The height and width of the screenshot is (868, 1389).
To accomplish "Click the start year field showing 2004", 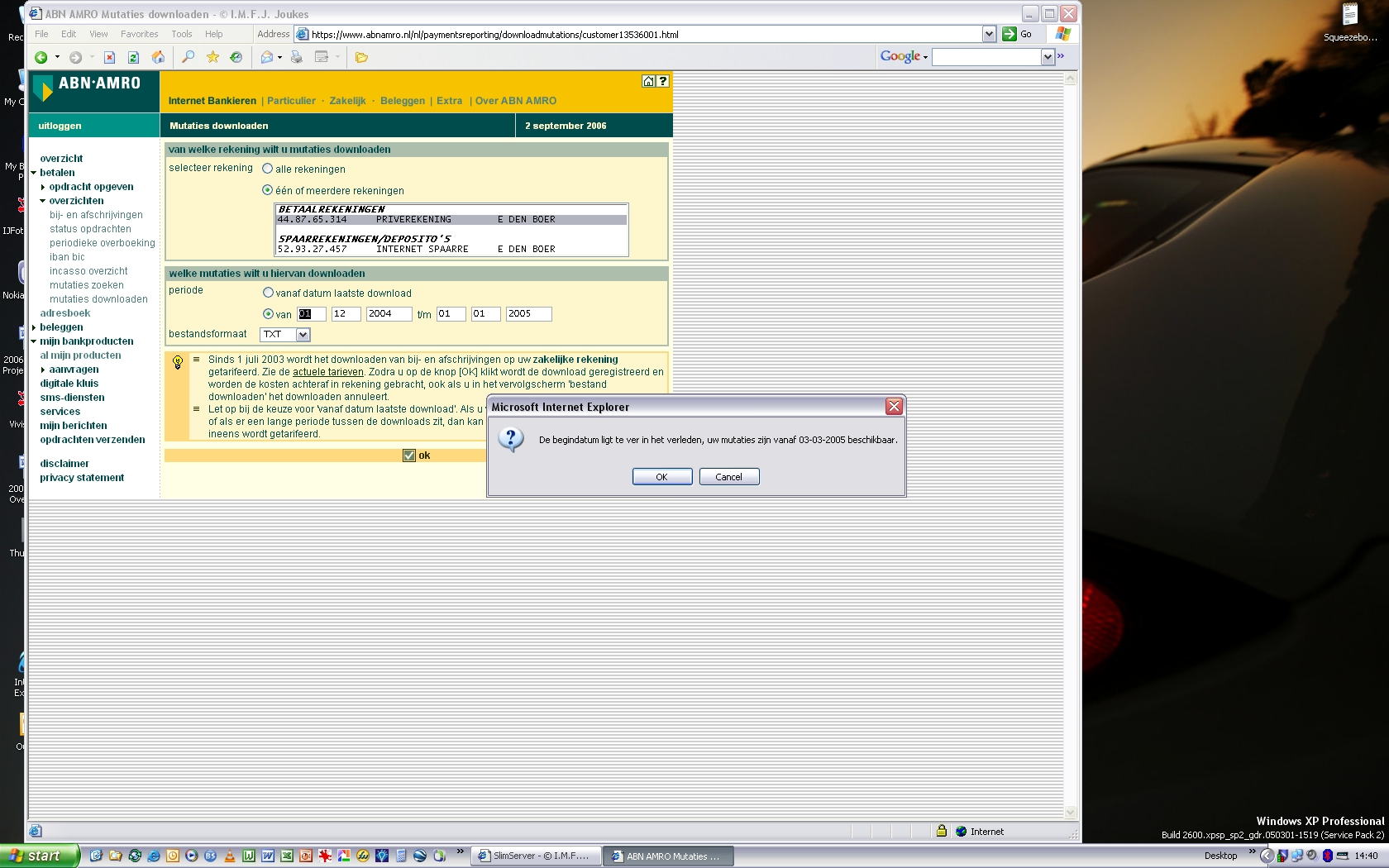I will pos(388,314).
